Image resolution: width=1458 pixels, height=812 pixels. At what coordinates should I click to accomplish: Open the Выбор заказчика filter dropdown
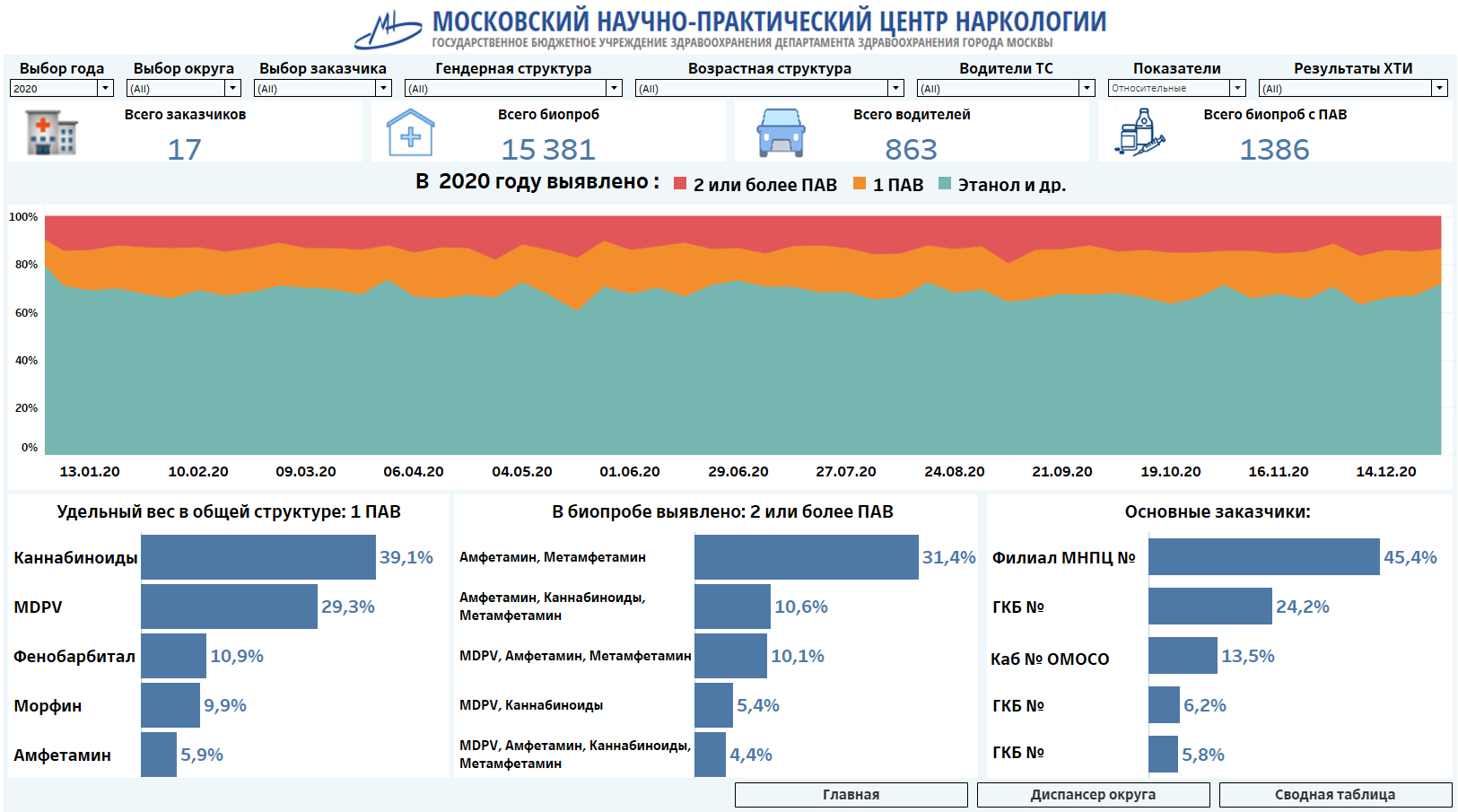click(383, 88)
